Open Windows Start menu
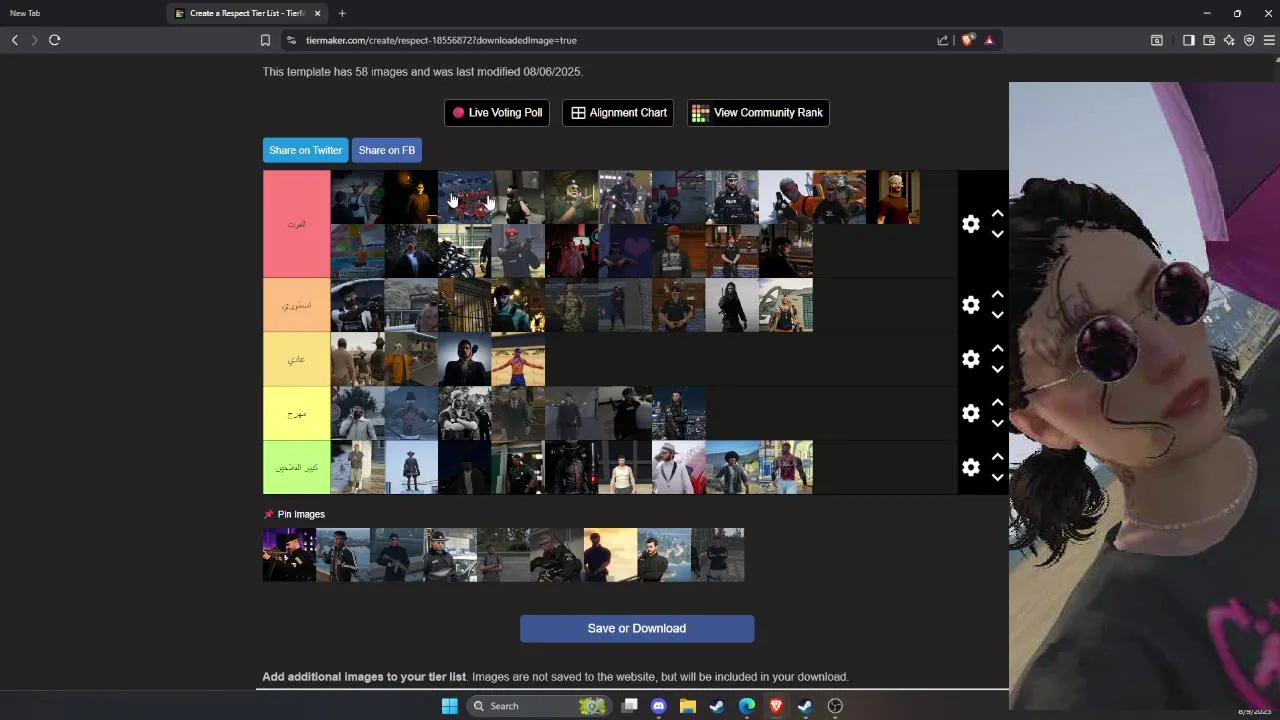 450,706
